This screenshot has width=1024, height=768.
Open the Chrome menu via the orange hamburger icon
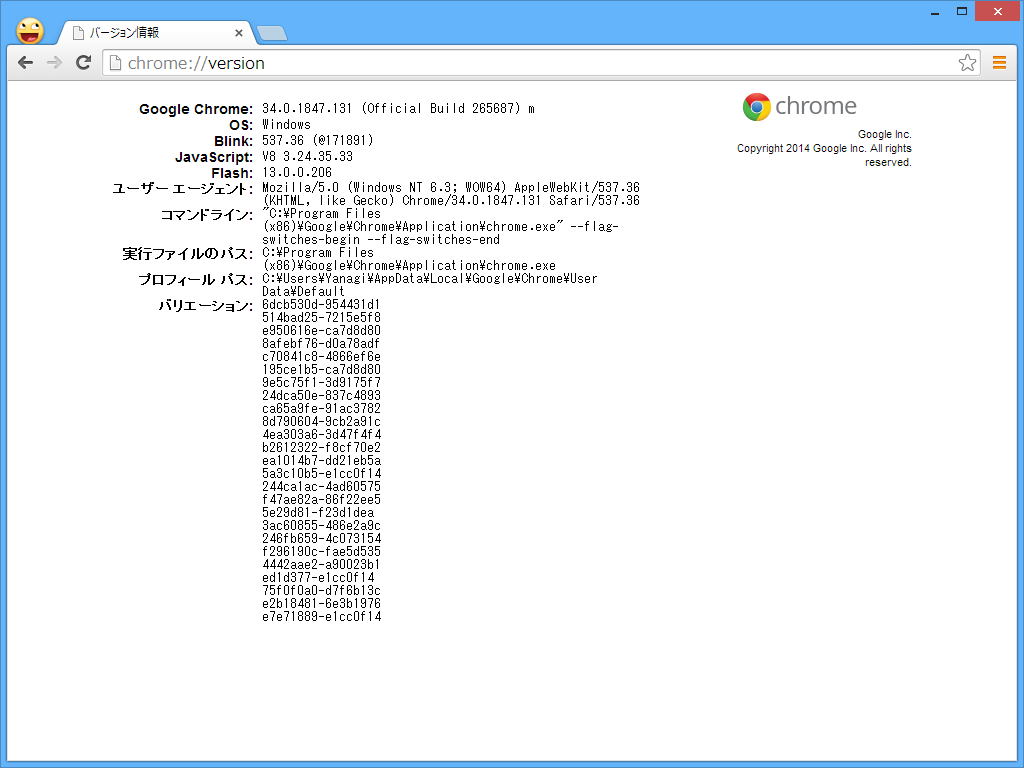pos(999,62)
